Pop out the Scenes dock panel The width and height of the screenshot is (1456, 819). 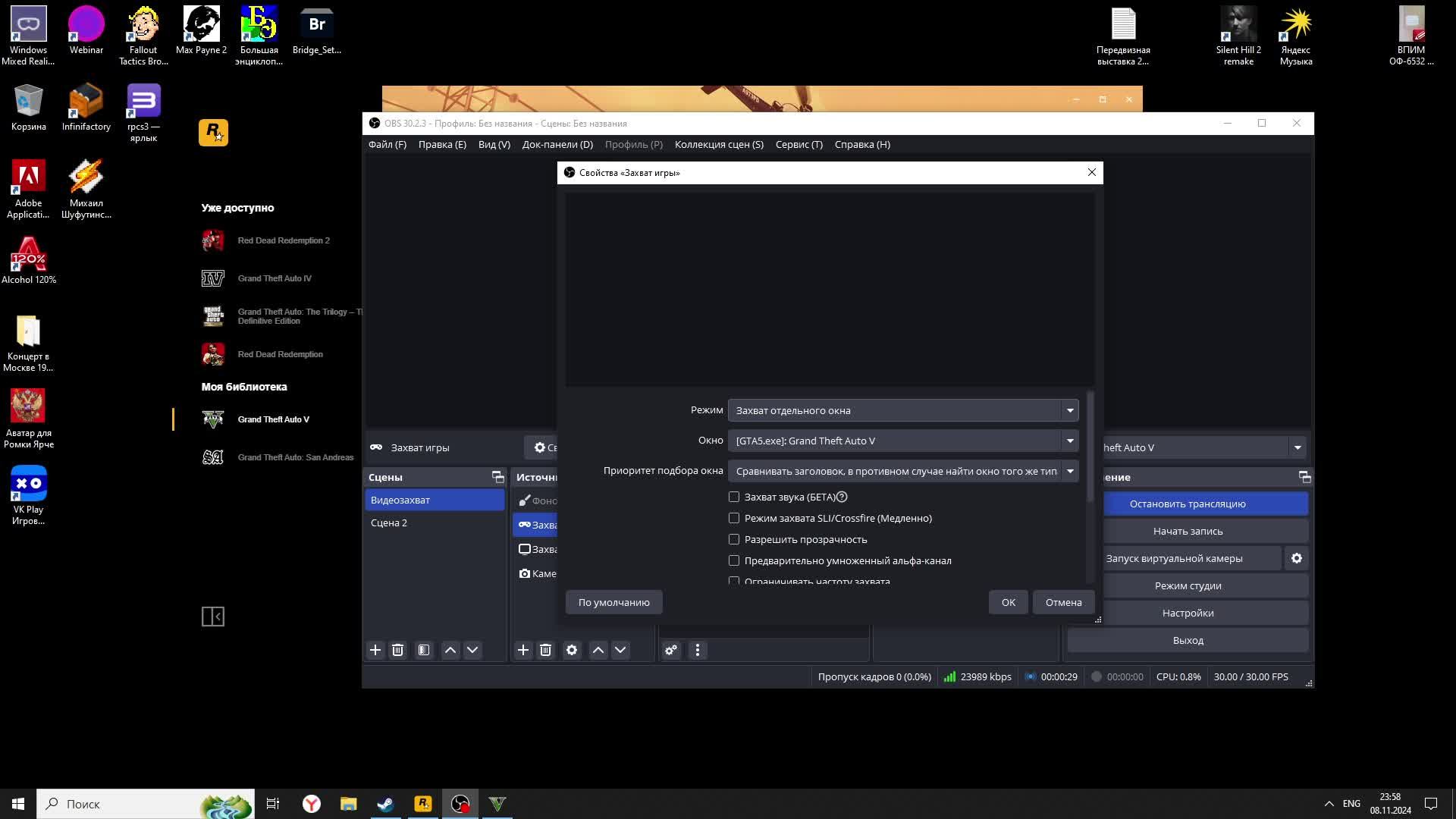click(497, 477)
